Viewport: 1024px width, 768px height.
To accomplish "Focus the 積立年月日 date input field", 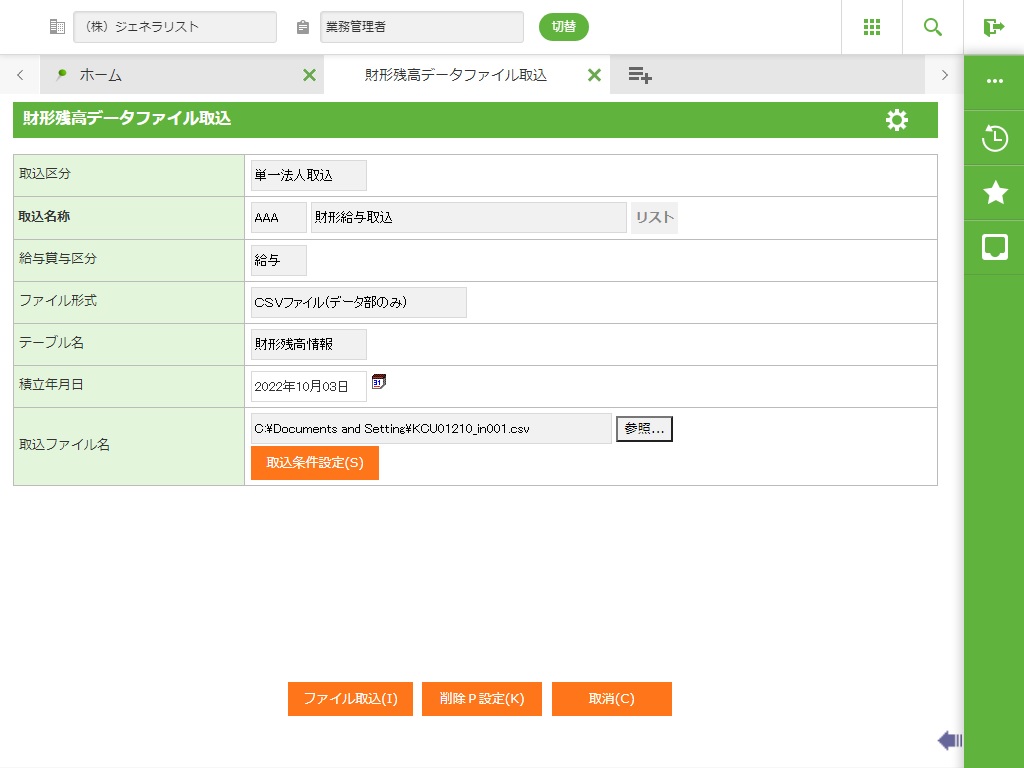I will click(308, 387).
